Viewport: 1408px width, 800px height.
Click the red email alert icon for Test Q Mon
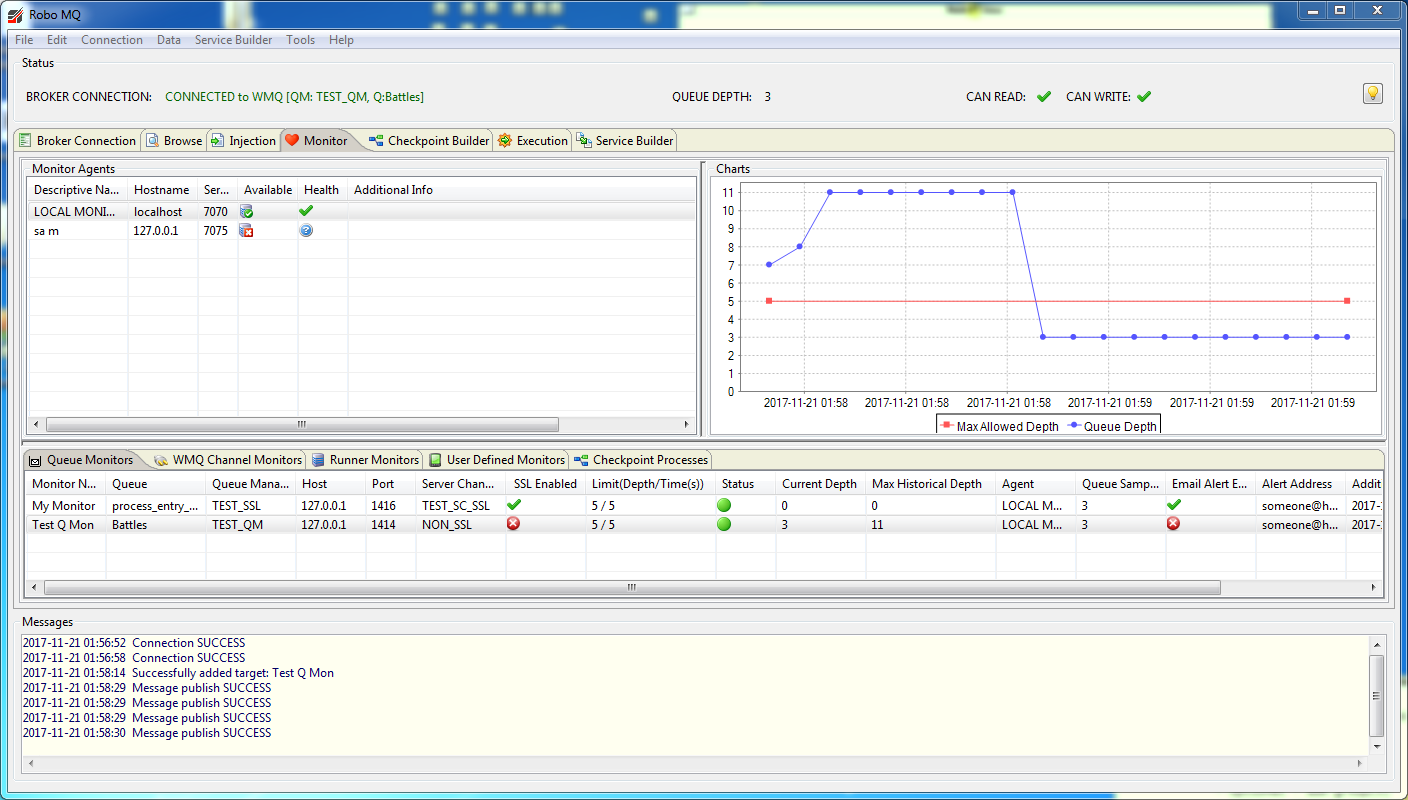(x=1174, y=524)
